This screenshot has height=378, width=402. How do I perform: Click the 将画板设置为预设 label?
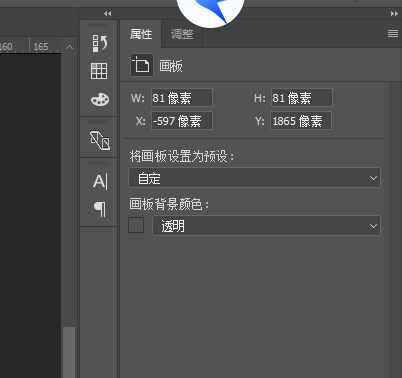coord(182,156)
